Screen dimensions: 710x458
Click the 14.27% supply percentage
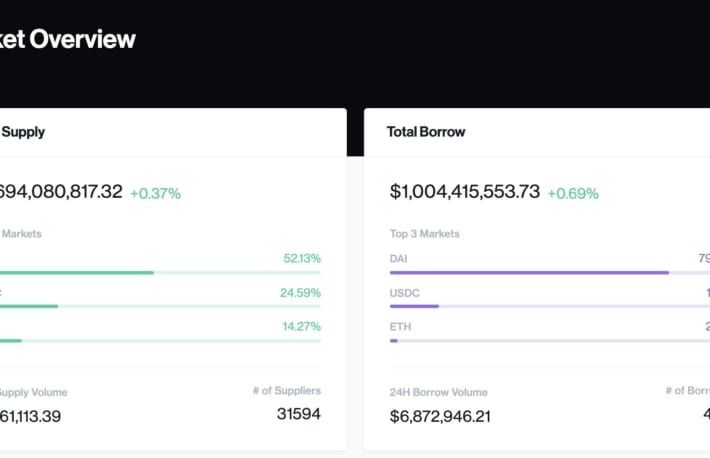(x=302, y=326)
